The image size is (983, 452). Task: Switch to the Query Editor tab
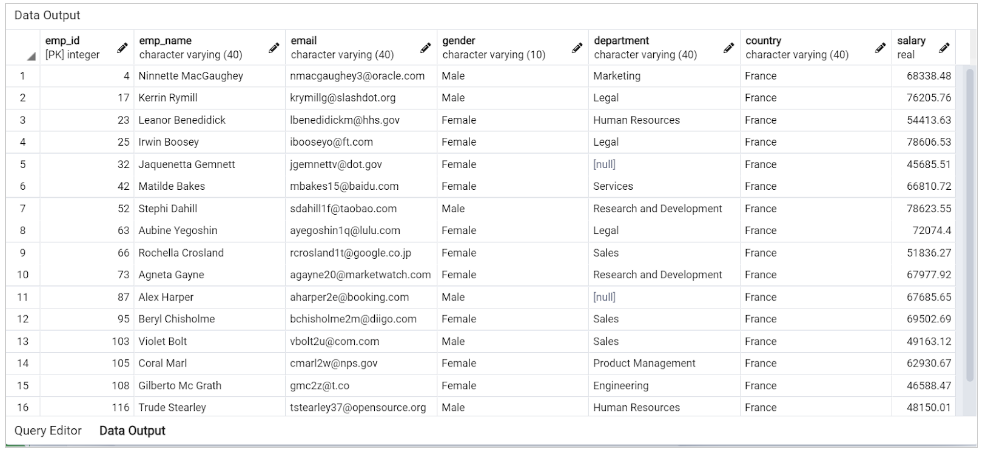click(48, 431)
